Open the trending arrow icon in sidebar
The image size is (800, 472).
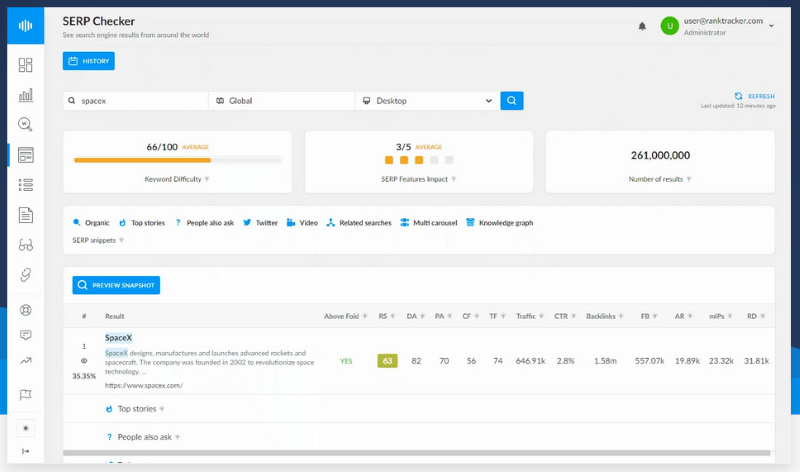click(26, 361)
